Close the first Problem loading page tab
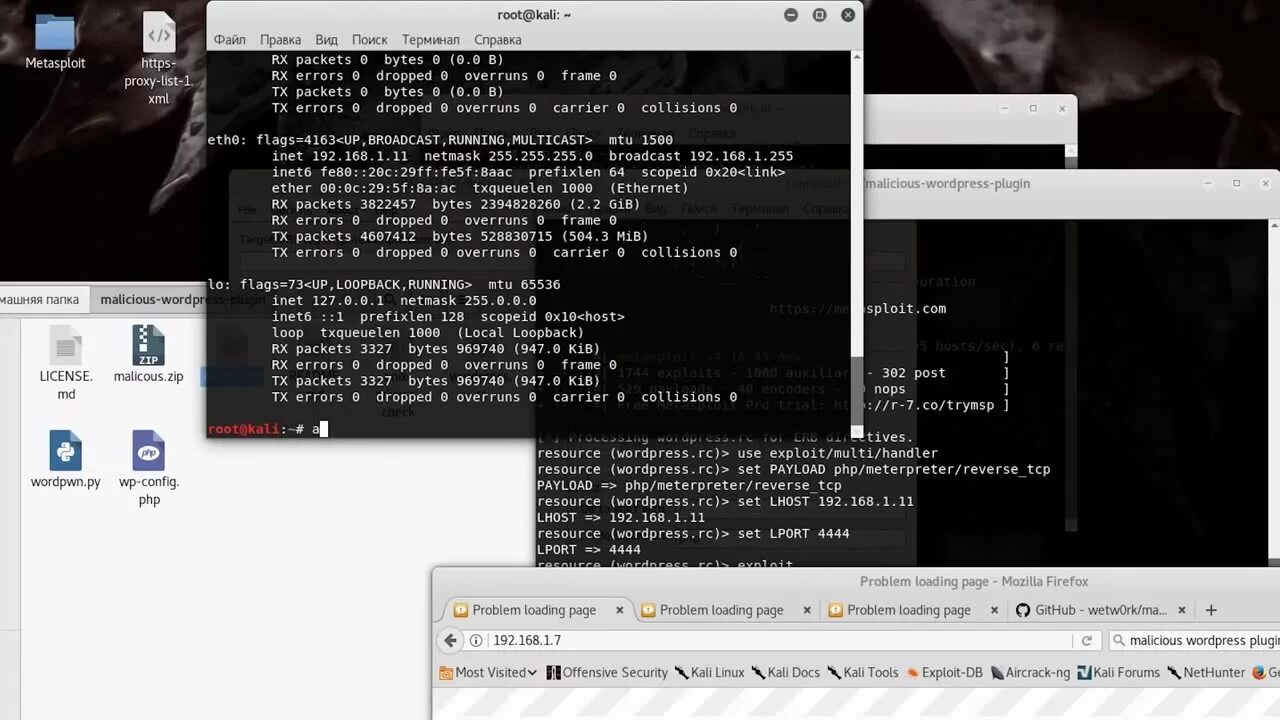Image resolution: width=1280 pixels, height=720 pixels. 619,610
